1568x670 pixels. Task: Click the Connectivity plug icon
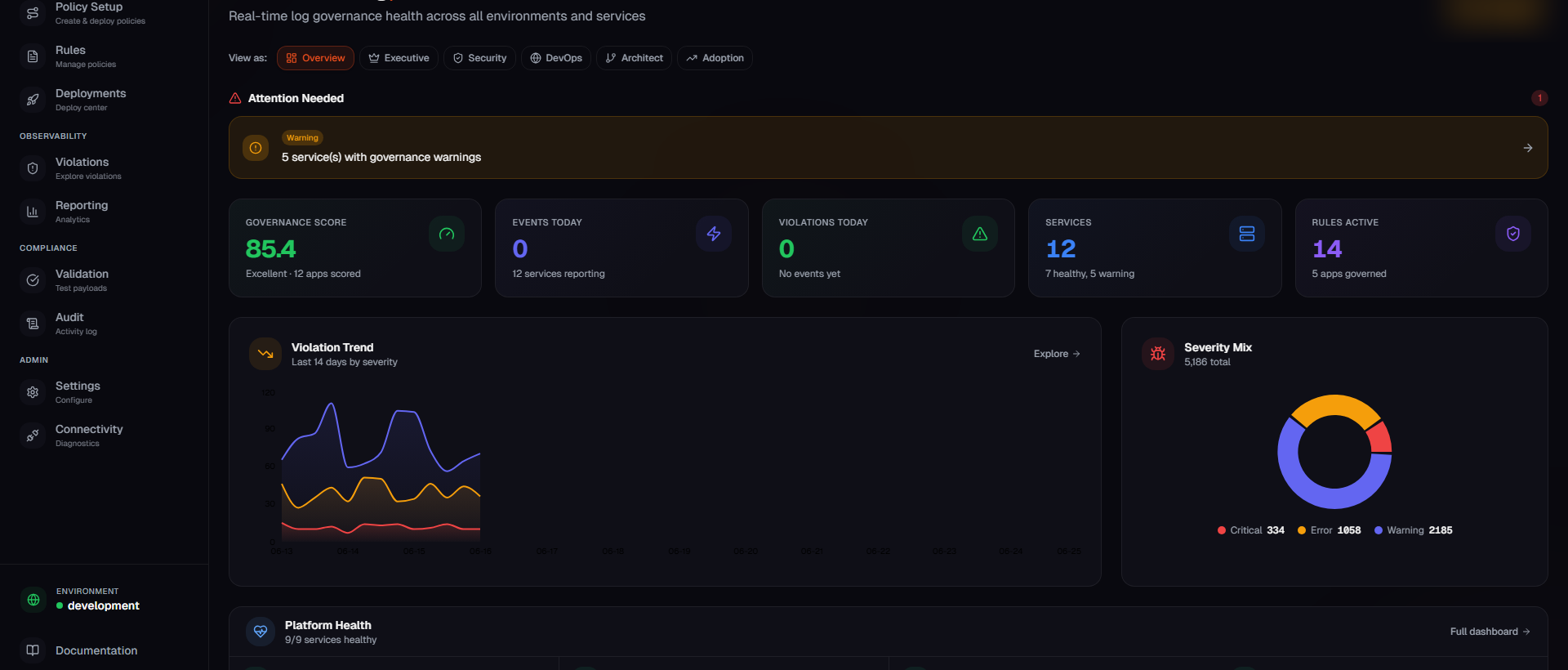click(33, 435)
